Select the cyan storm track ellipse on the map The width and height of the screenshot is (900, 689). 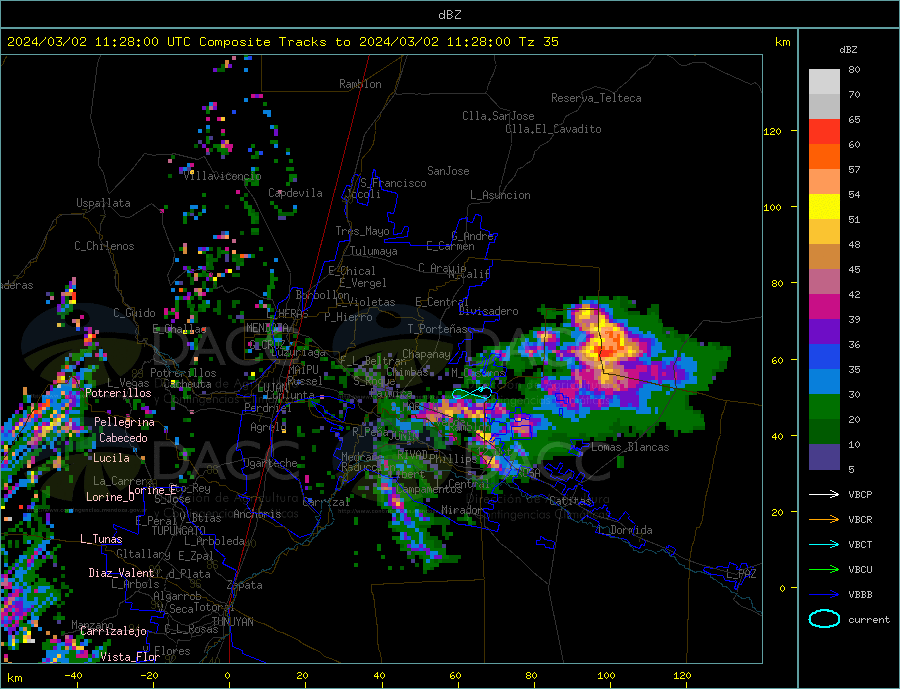click(x=472, y=393)
